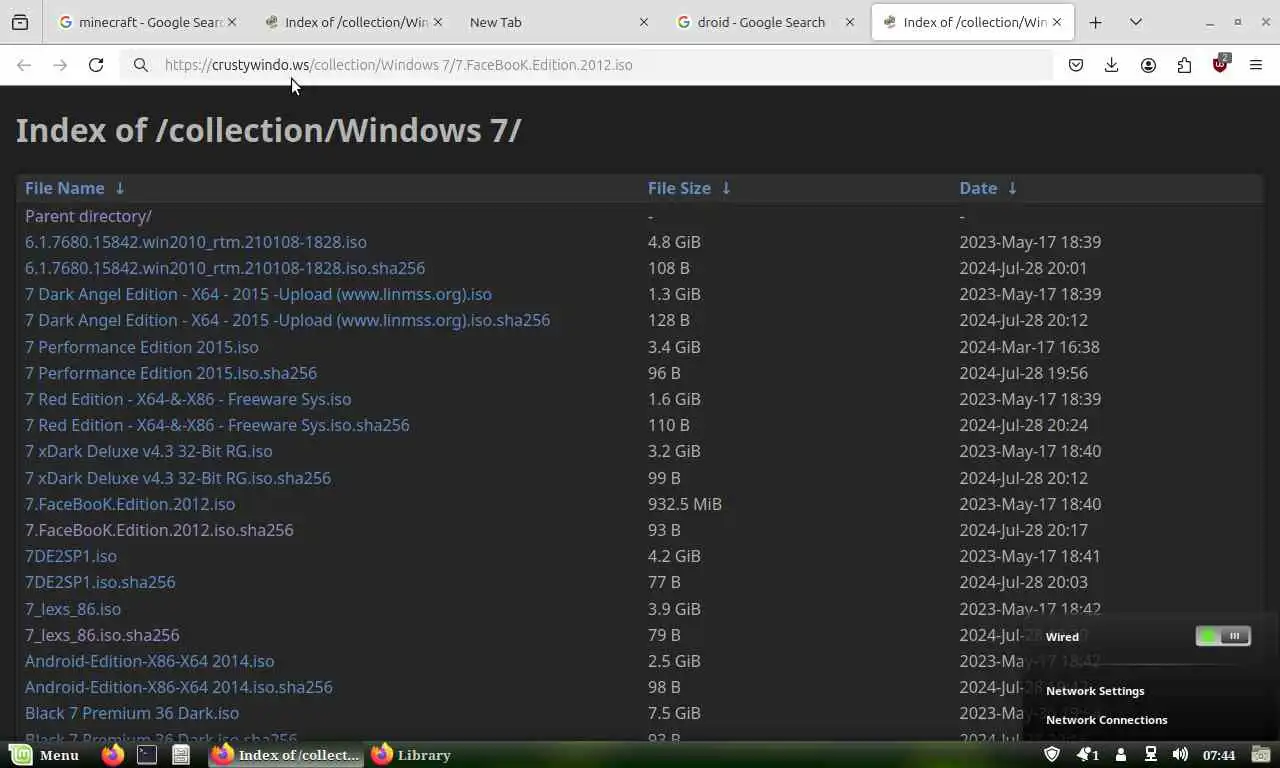
Task: Click the Index of /collection/Windows 7/ heading
Action: (x=268, y=131)
